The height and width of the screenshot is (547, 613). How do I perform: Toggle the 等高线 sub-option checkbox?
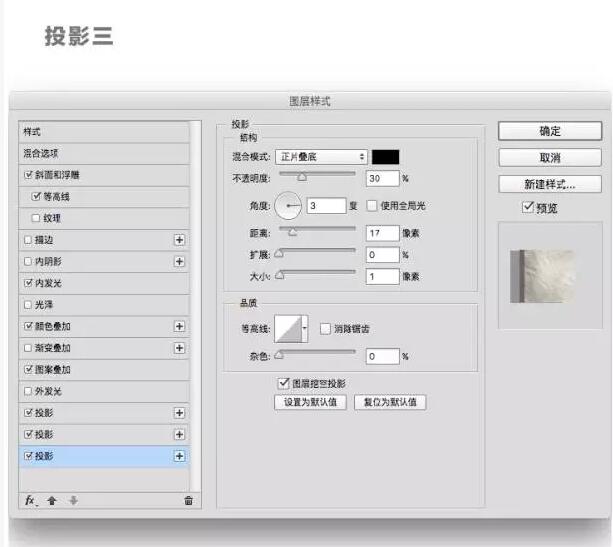[36, 196]
